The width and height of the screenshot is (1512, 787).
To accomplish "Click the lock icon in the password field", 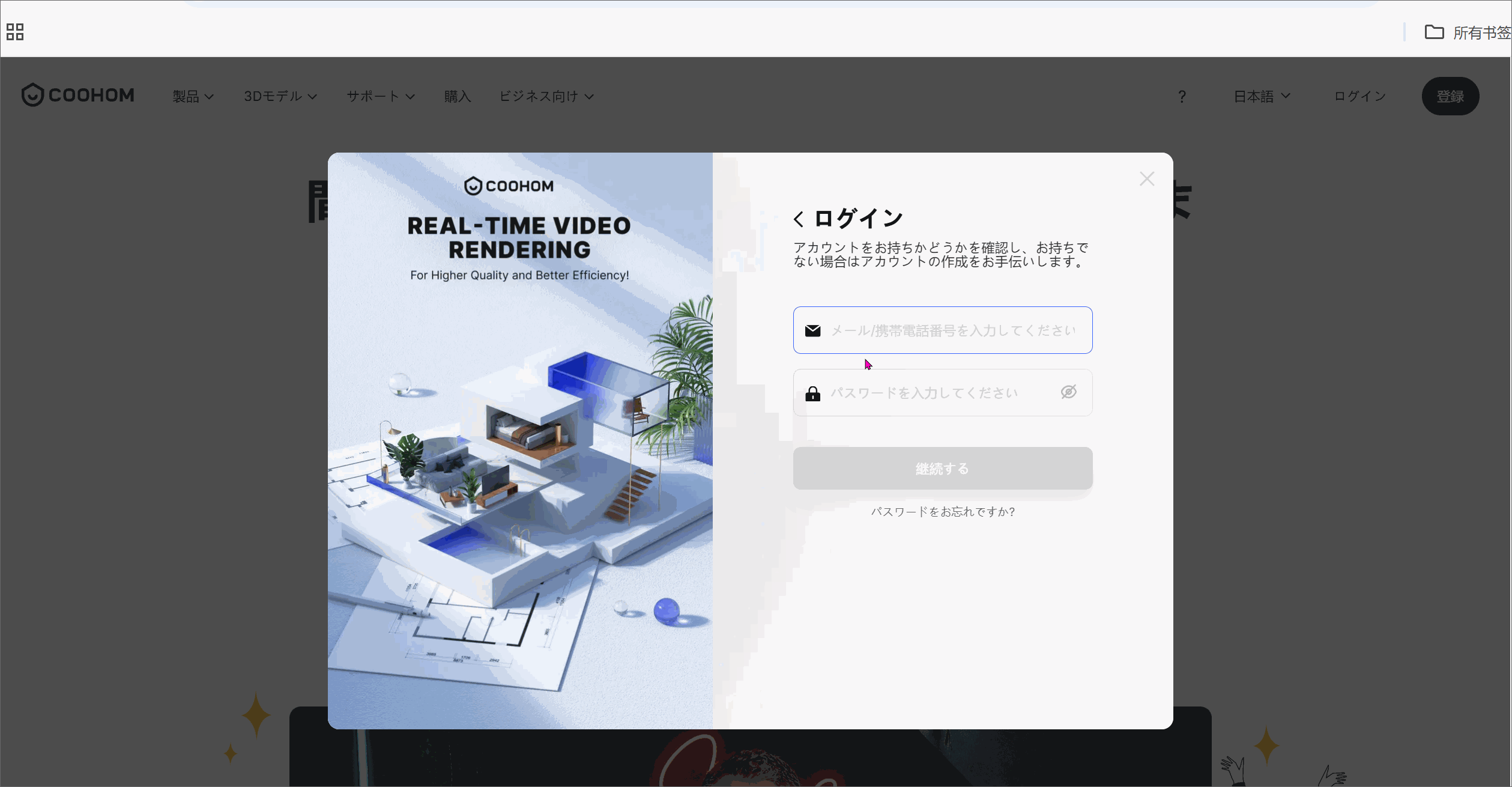I will coord(812,393).
